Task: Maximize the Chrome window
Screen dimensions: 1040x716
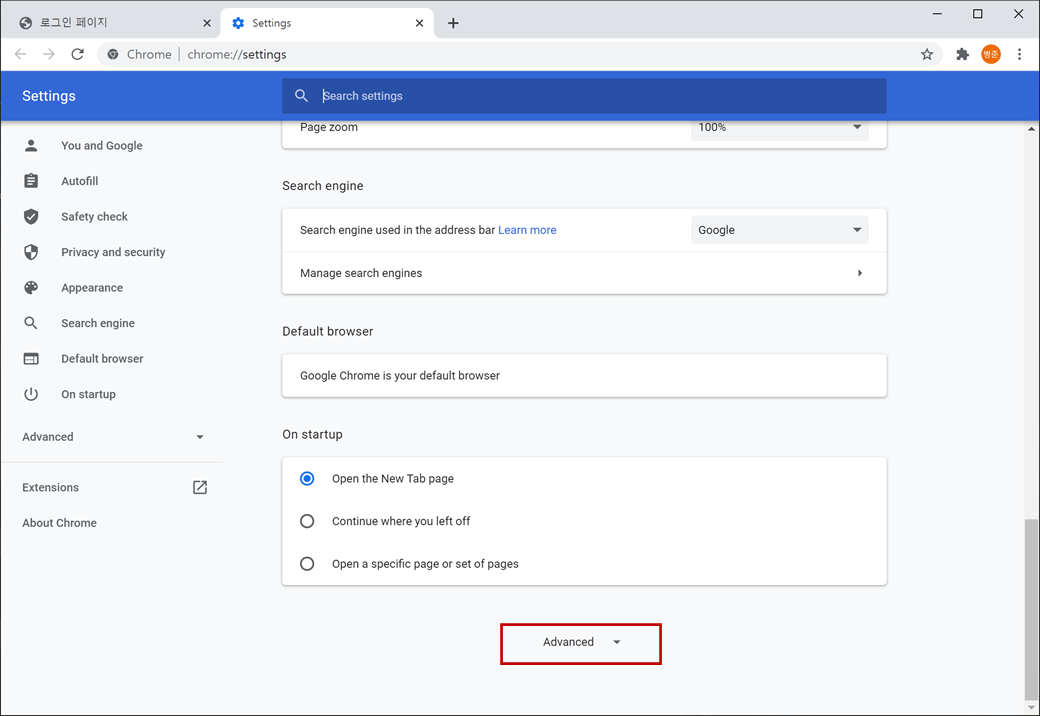Action: [978, 14]
